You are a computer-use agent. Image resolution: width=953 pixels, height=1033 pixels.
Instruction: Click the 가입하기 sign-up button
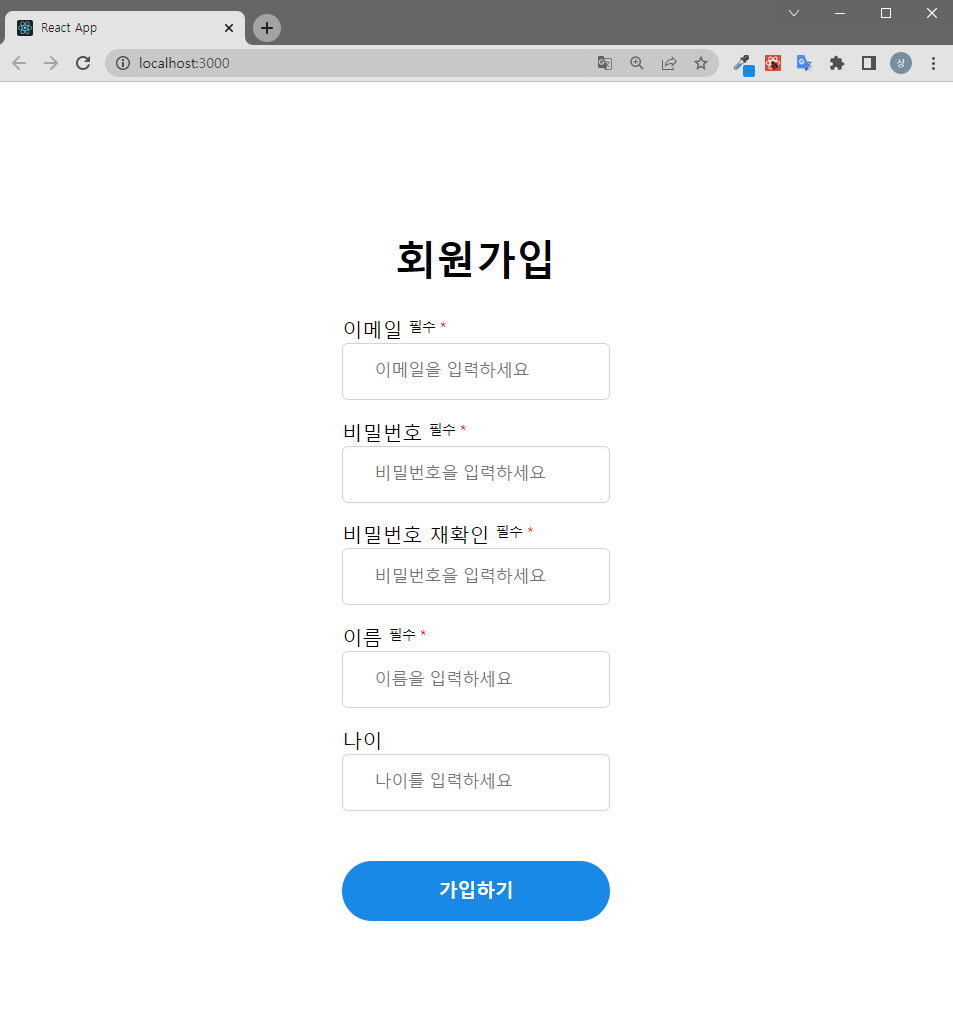click(x=476, y=891)
